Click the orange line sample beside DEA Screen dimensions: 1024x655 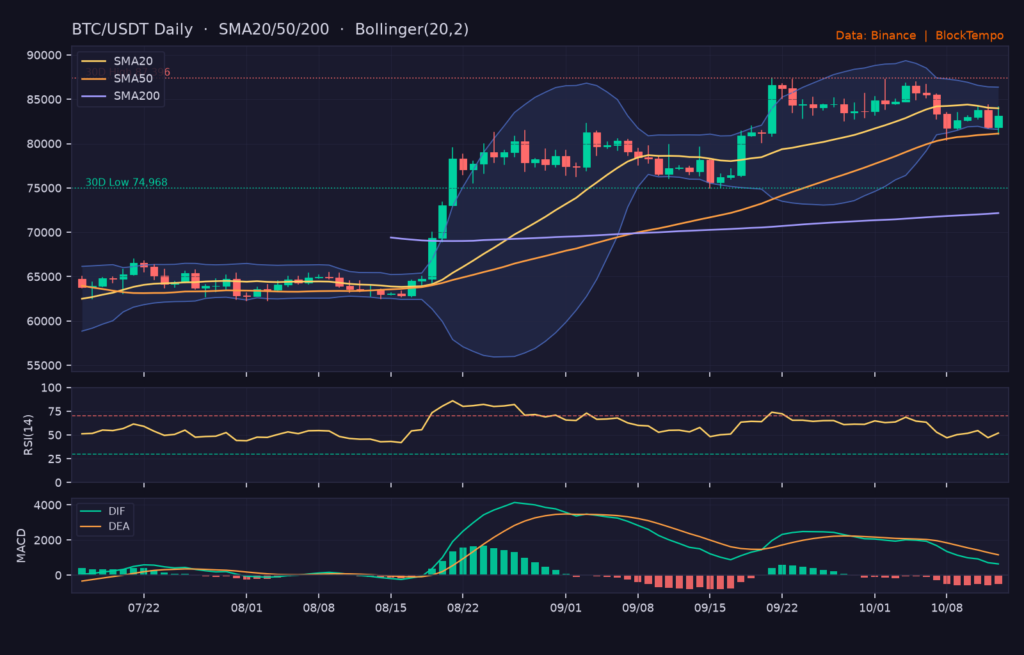click(91, 526)
